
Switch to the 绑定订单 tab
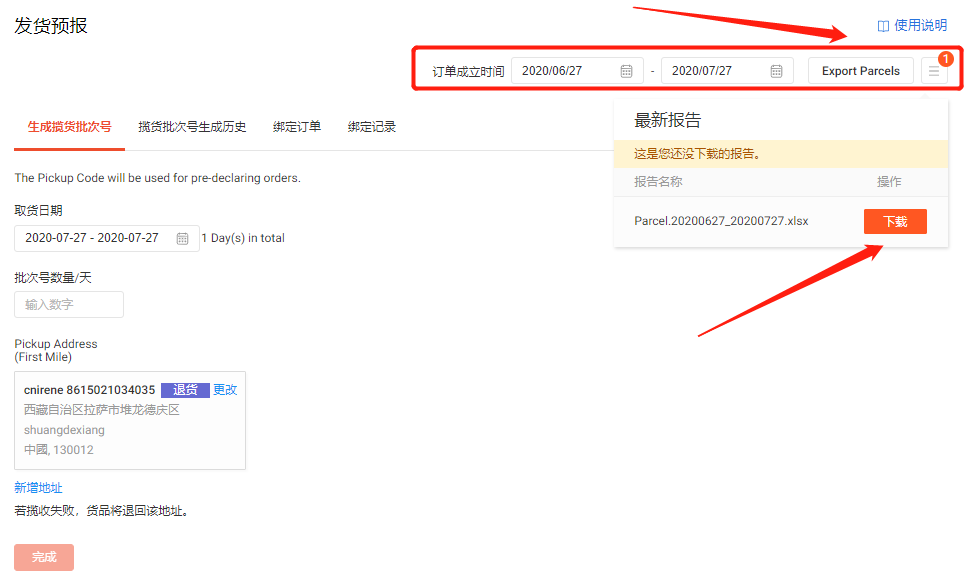297,127
